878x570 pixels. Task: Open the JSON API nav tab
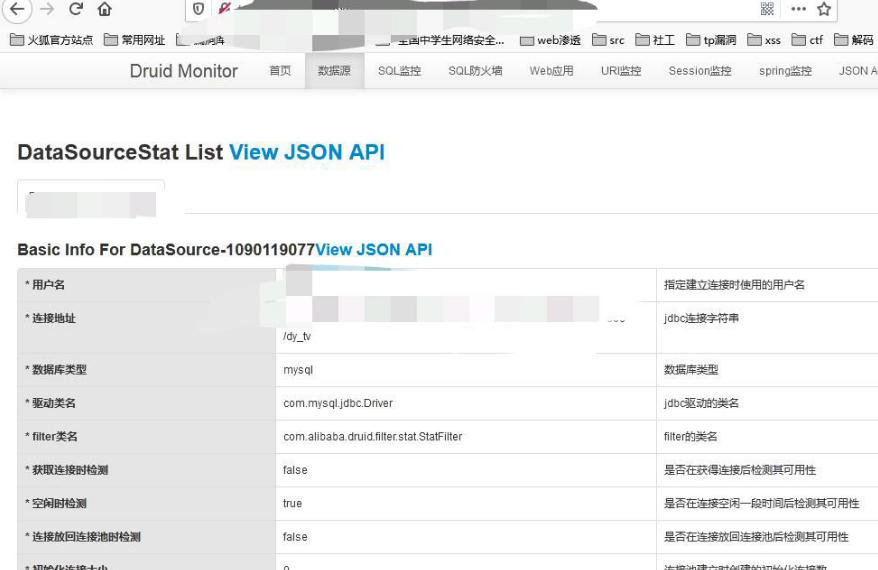[x=857, y=71]
